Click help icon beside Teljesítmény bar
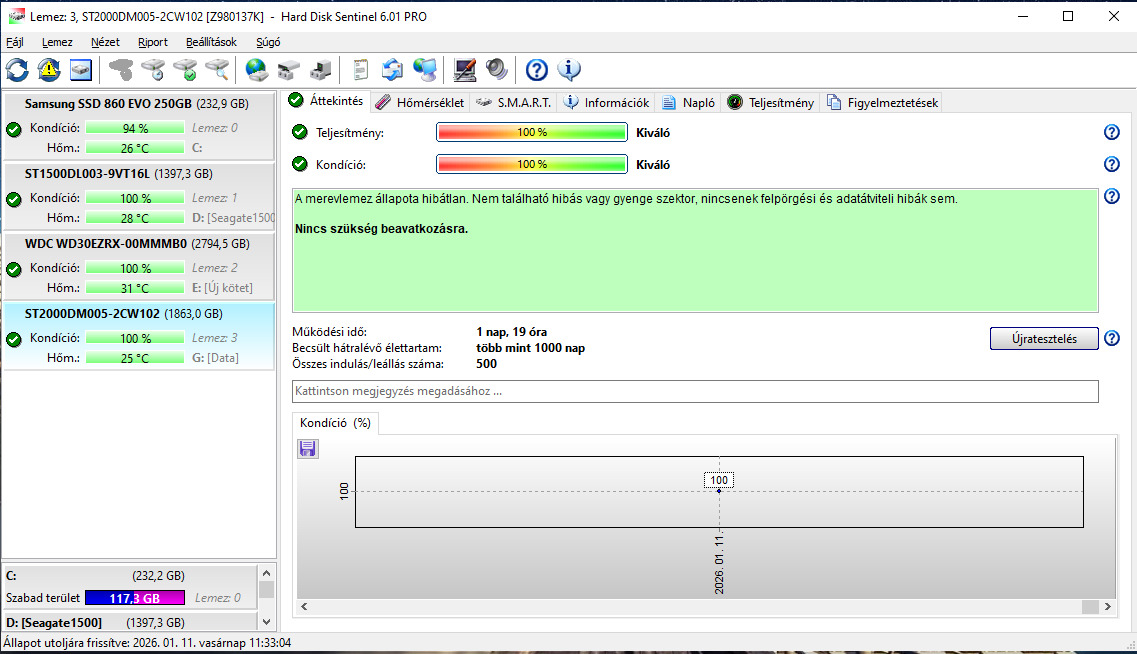This screenshot has height=654, width=1137. tap(1112, 133)
